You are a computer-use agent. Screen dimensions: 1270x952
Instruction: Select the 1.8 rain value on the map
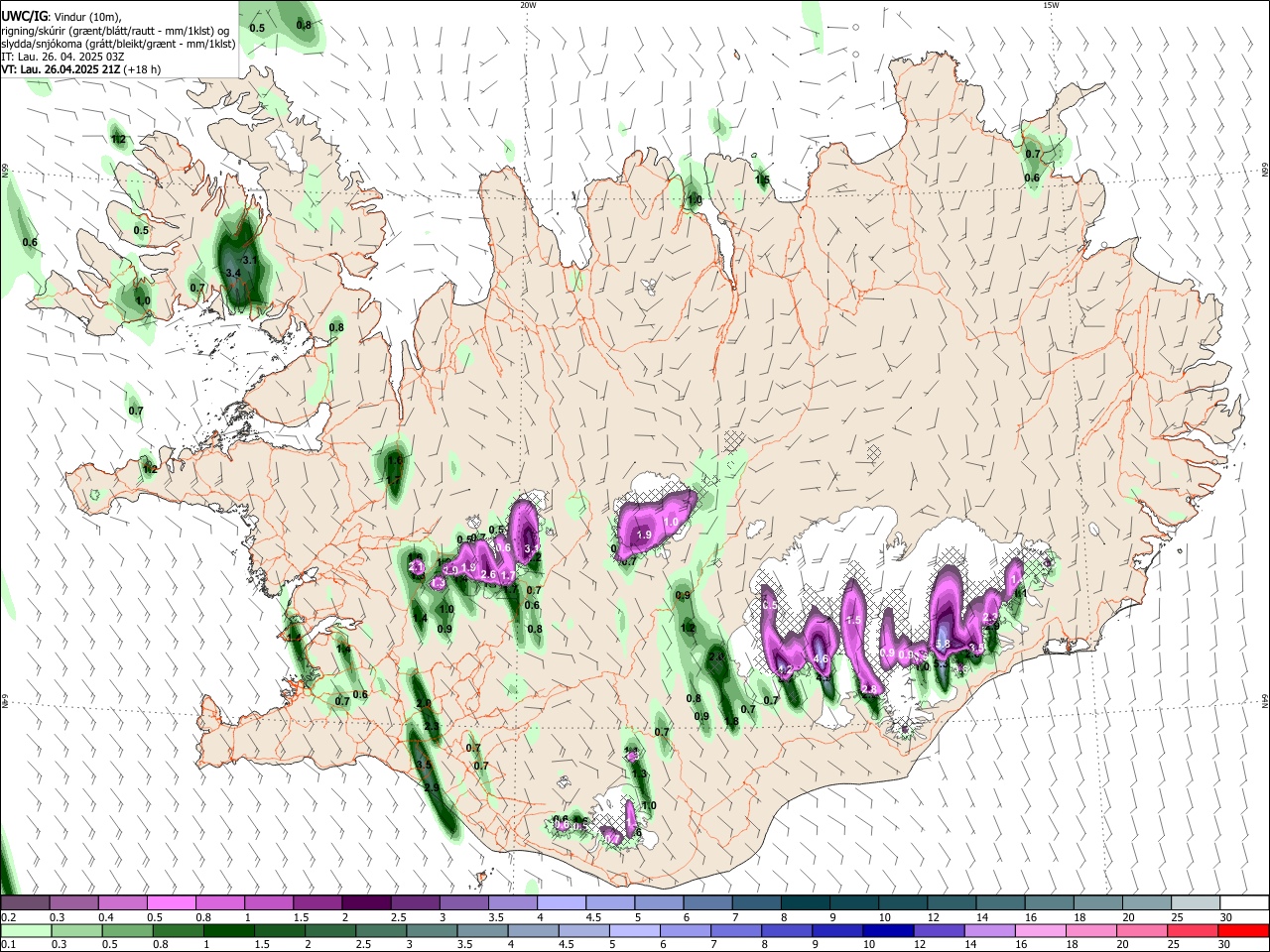(731, 722)
